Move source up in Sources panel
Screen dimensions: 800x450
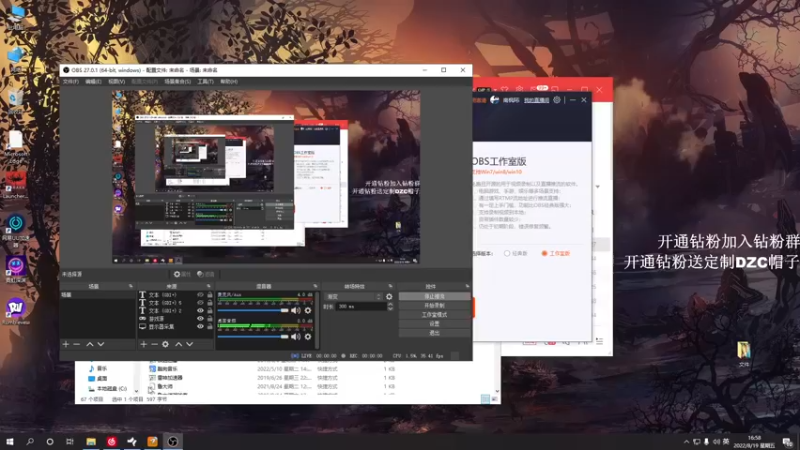(179, 344)
